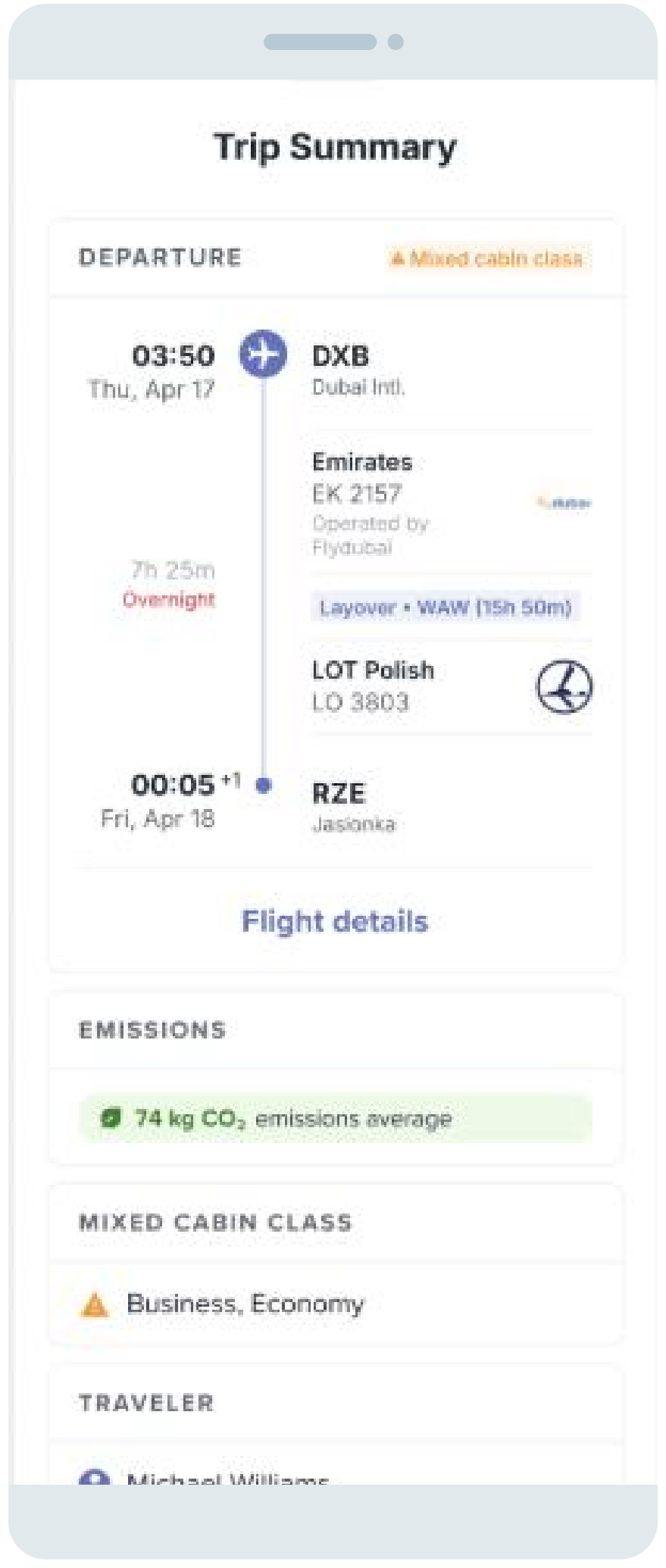Open Flight details

[x=335, y=921]
